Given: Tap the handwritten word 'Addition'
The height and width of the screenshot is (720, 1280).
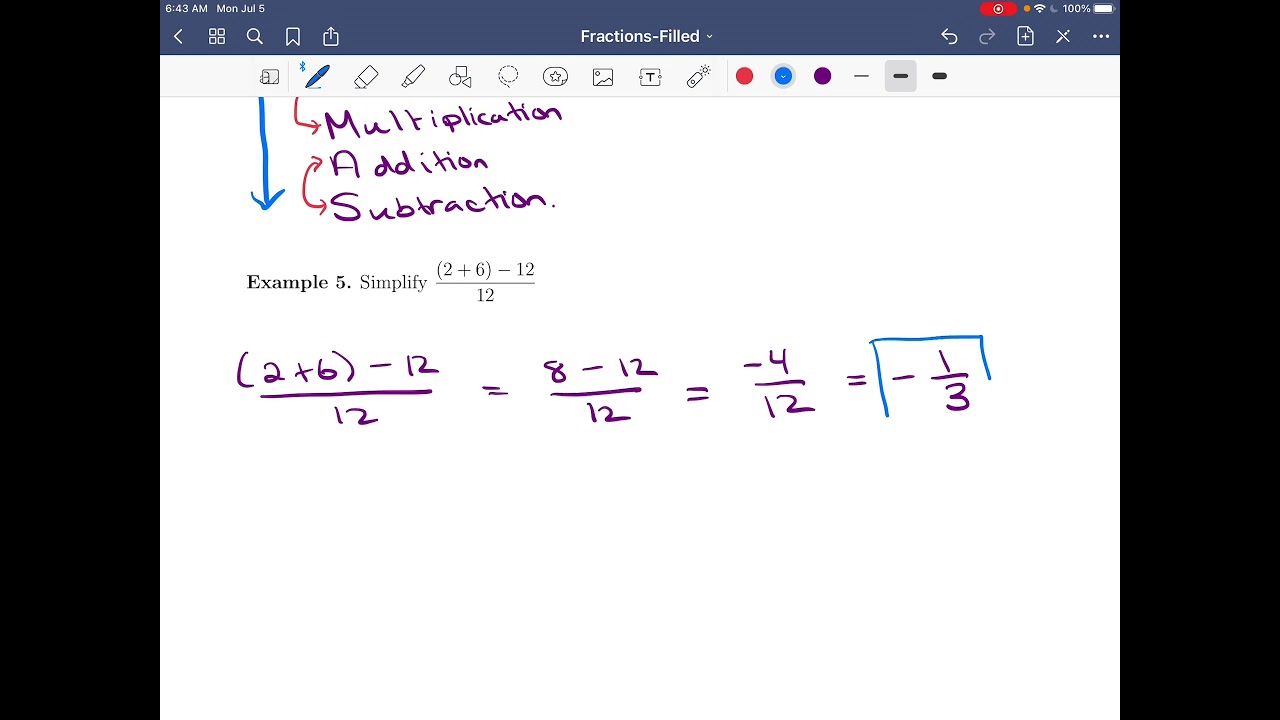Looking at the screenshot, I should [x=408, y=163].
